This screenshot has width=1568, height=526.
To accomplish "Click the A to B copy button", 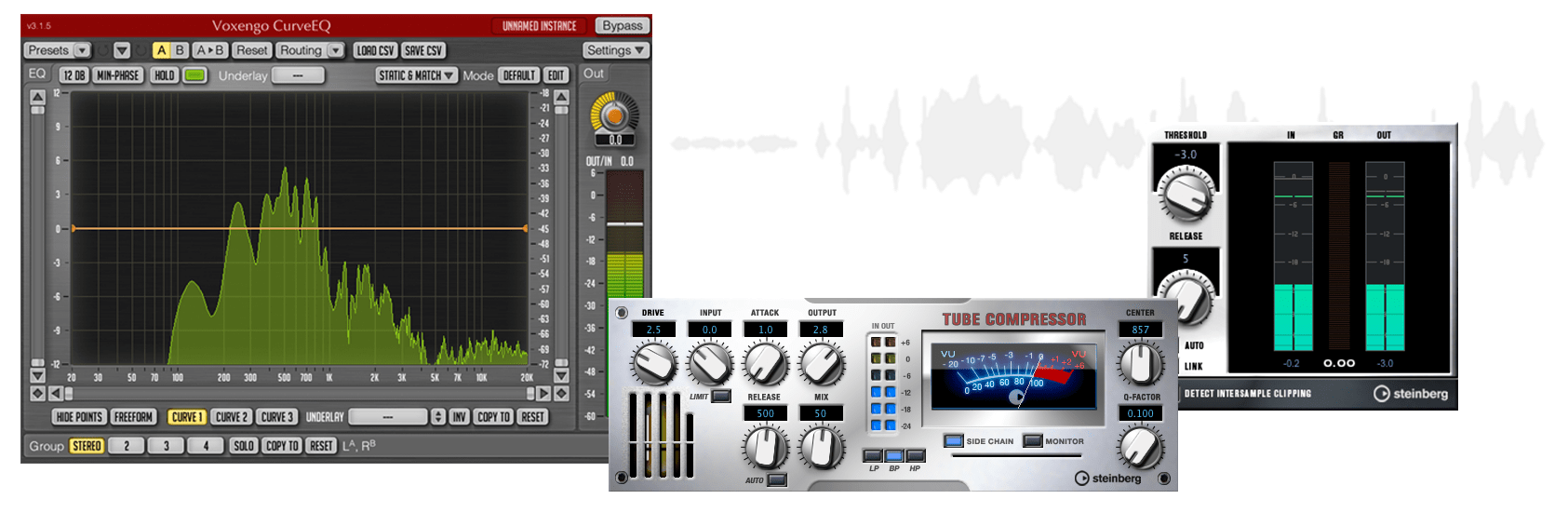I will point(210,50).
